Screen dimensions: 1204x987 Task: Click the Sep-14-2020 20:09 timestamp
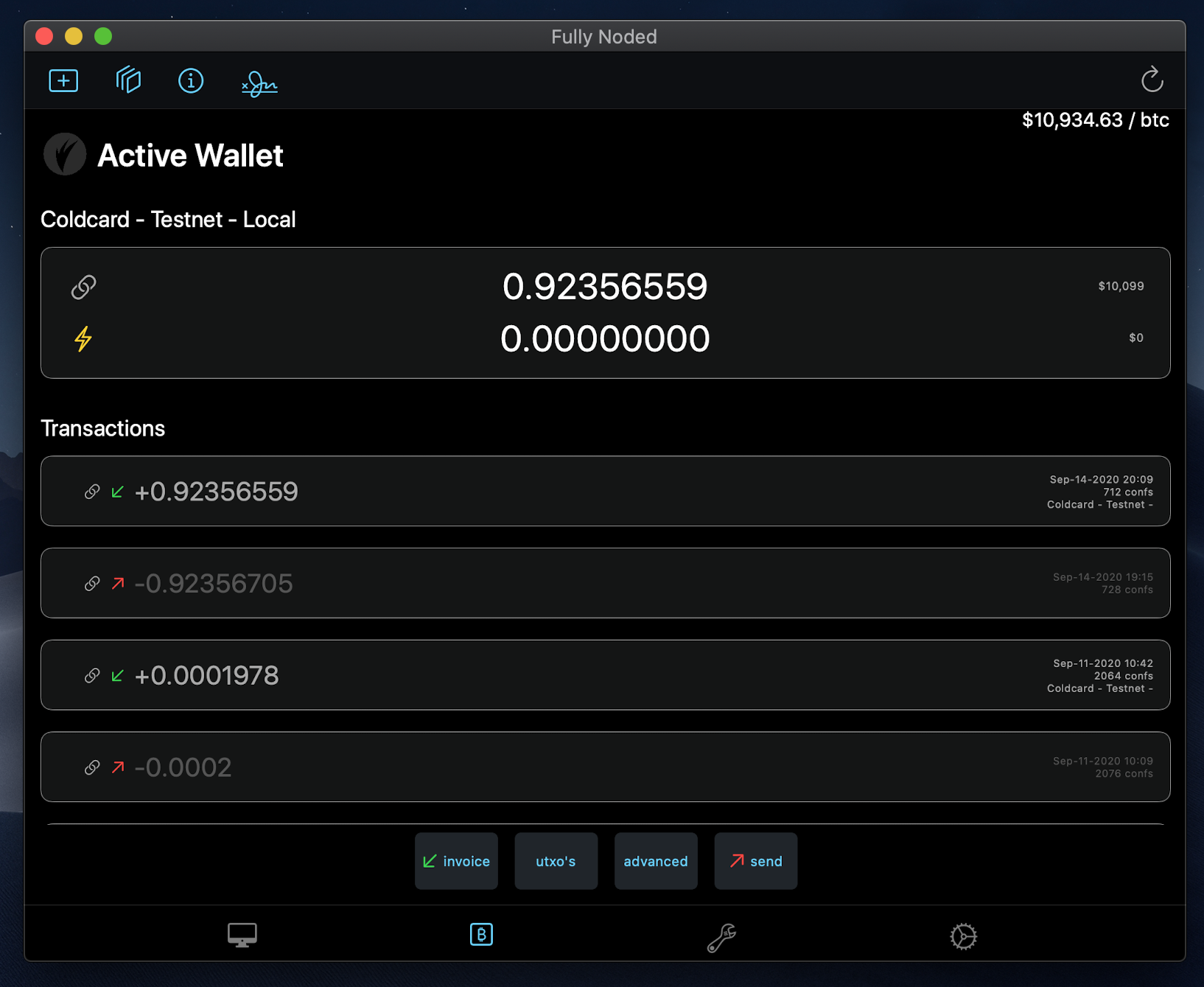(x=1101, y=479)
